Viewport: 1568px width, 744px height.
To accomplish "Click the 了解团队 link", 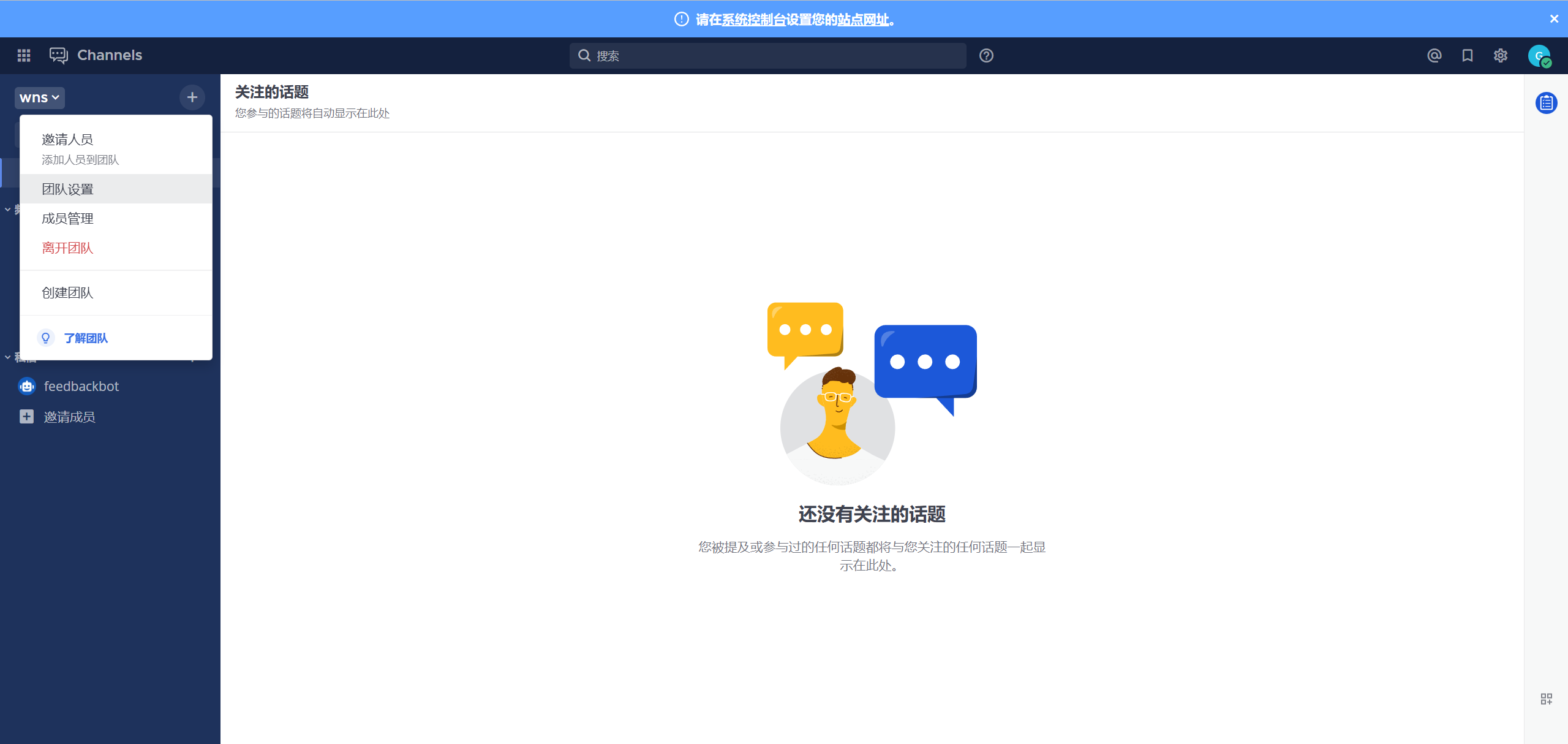I will point(86,338).
